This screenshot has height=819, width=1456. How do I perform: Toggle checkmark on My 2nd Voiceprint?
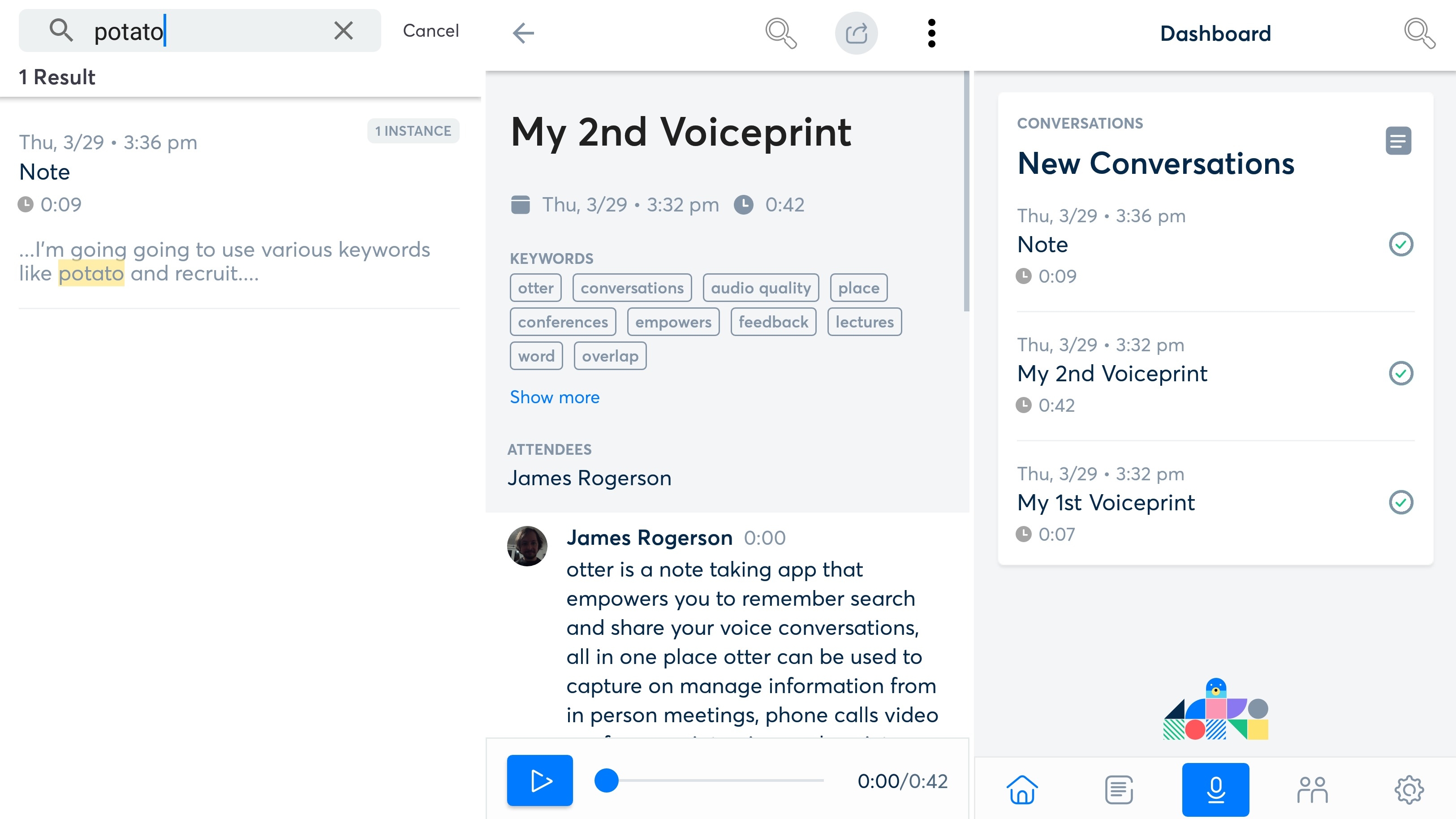point(1401,373)
